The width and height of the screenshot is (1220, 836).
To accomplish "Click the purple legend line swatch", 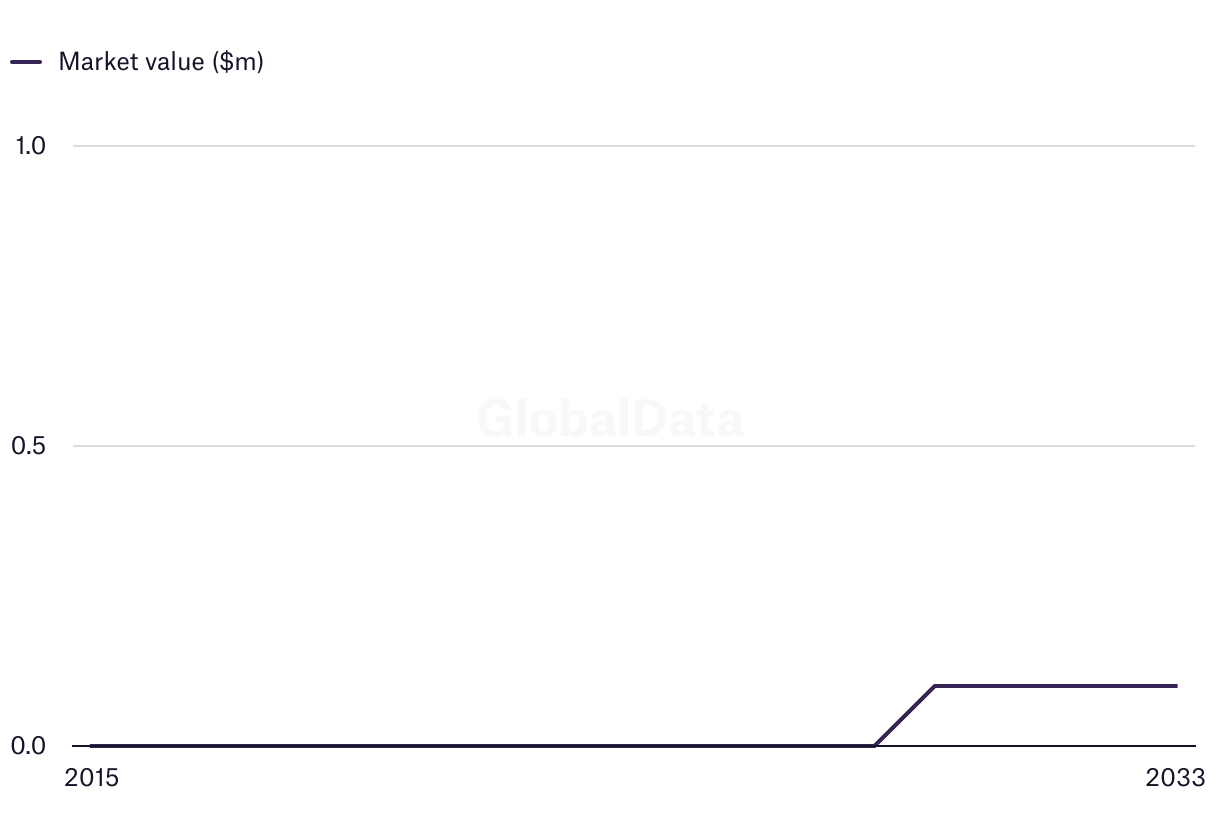I will coord(26,62).
